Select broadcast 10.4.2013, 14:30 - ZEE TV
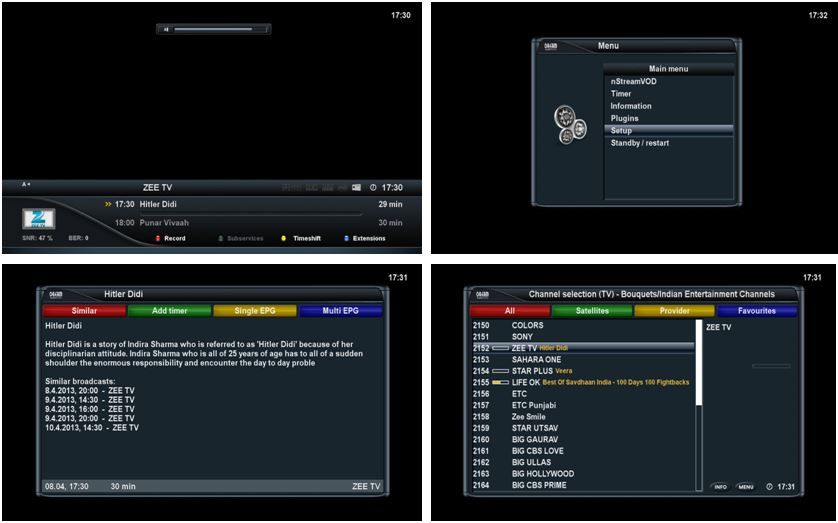 pyautogui.click(x=92, y=428)
